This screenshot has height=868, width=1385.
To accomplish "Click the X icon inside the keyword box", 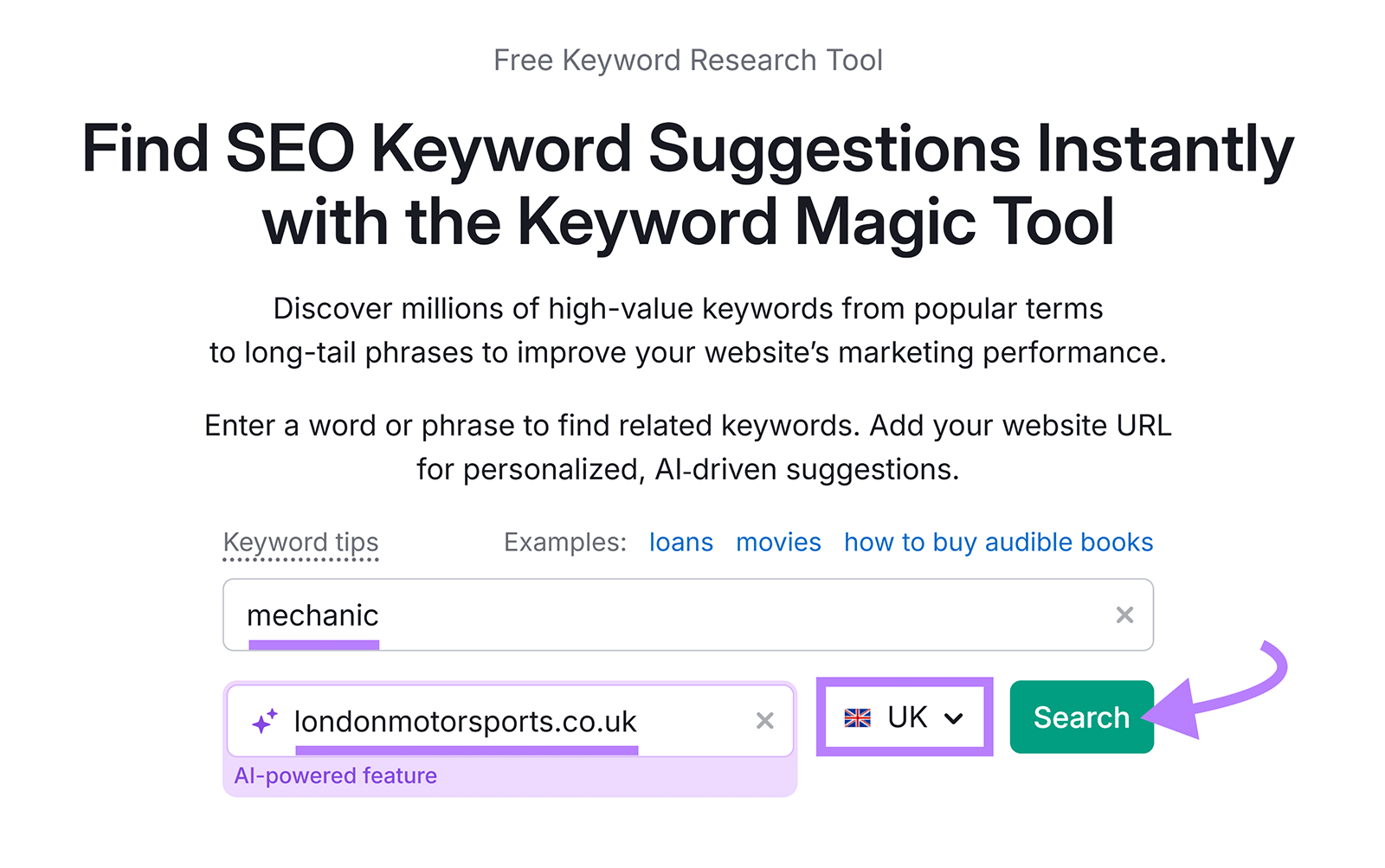I will point(1124,615).
